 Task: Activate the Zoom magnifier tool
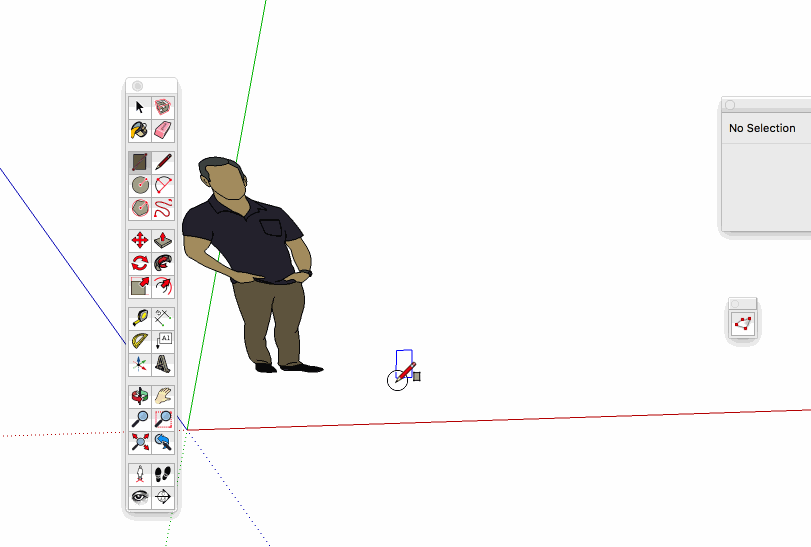(x=140, y=419)
